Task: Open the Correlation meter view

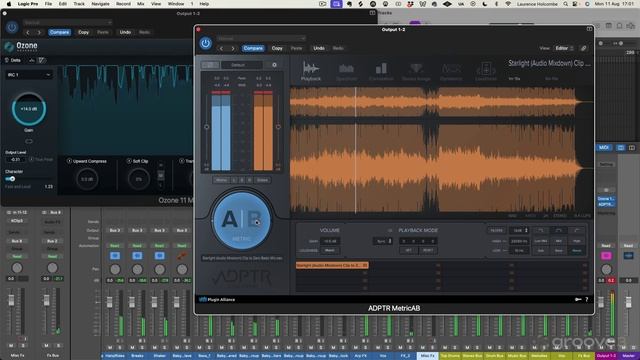Action: point(381,71)
